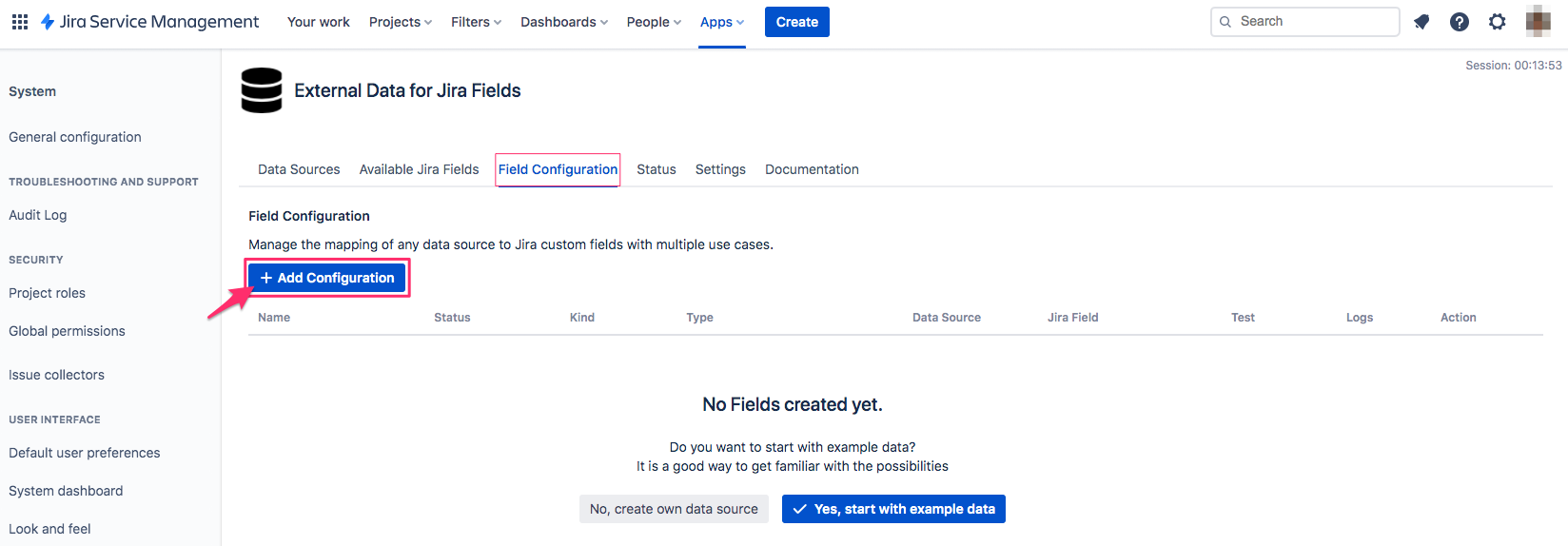Switch to the Data Sources tab
This screenshot has width=1568, height=546.
click(299, 169)
